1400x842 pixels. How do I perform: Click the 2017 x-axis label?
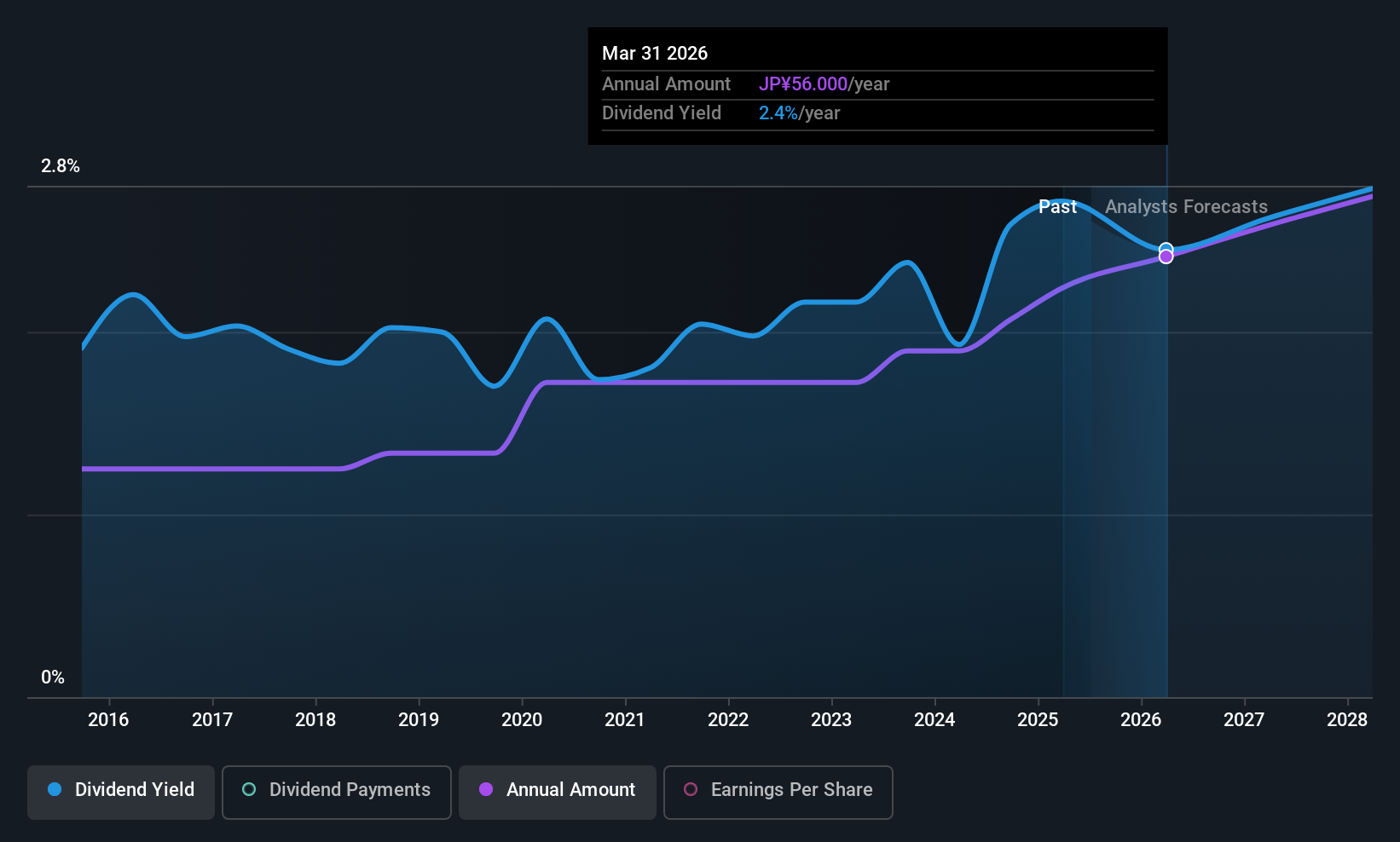pyautogui.click(x=212, y=719)
